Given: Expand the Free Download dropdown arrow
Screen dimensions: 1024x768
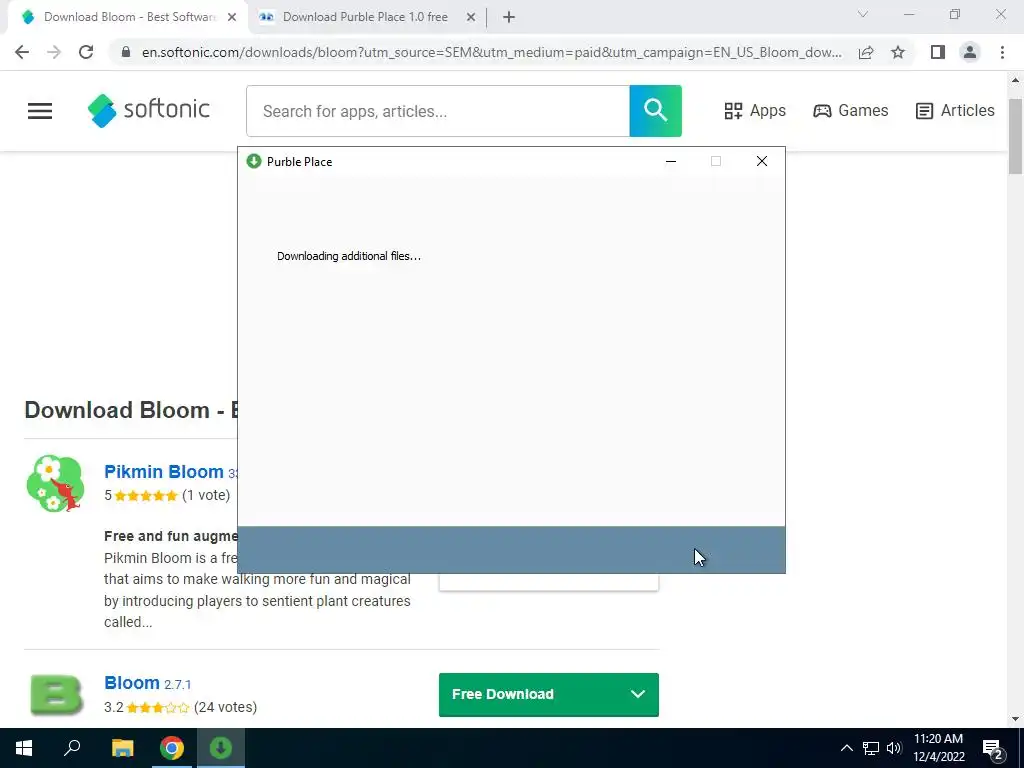Looking at the screenshot, I should pos(638,694).
